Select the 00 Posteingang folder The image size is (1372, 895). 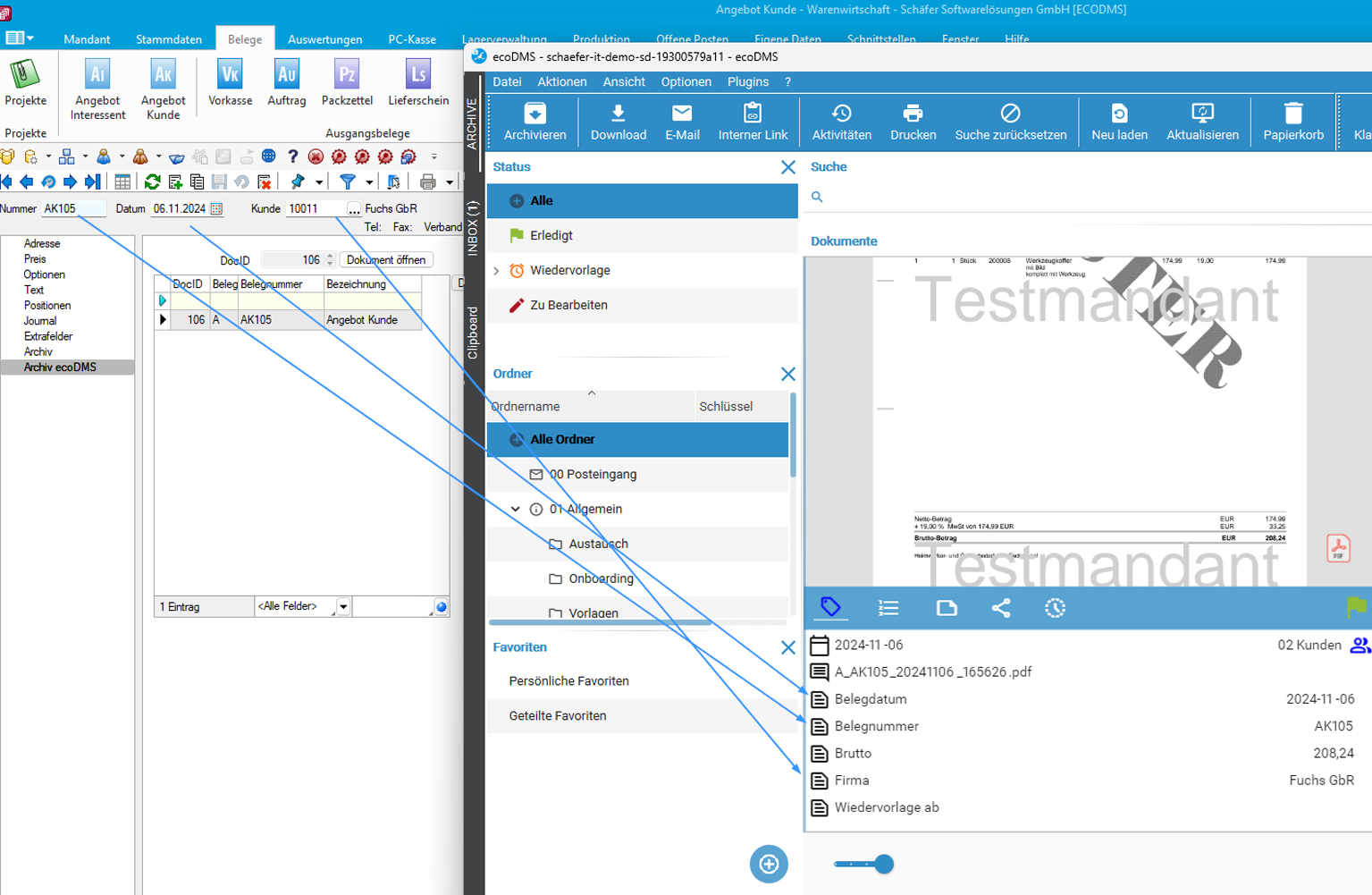point(638,474)
